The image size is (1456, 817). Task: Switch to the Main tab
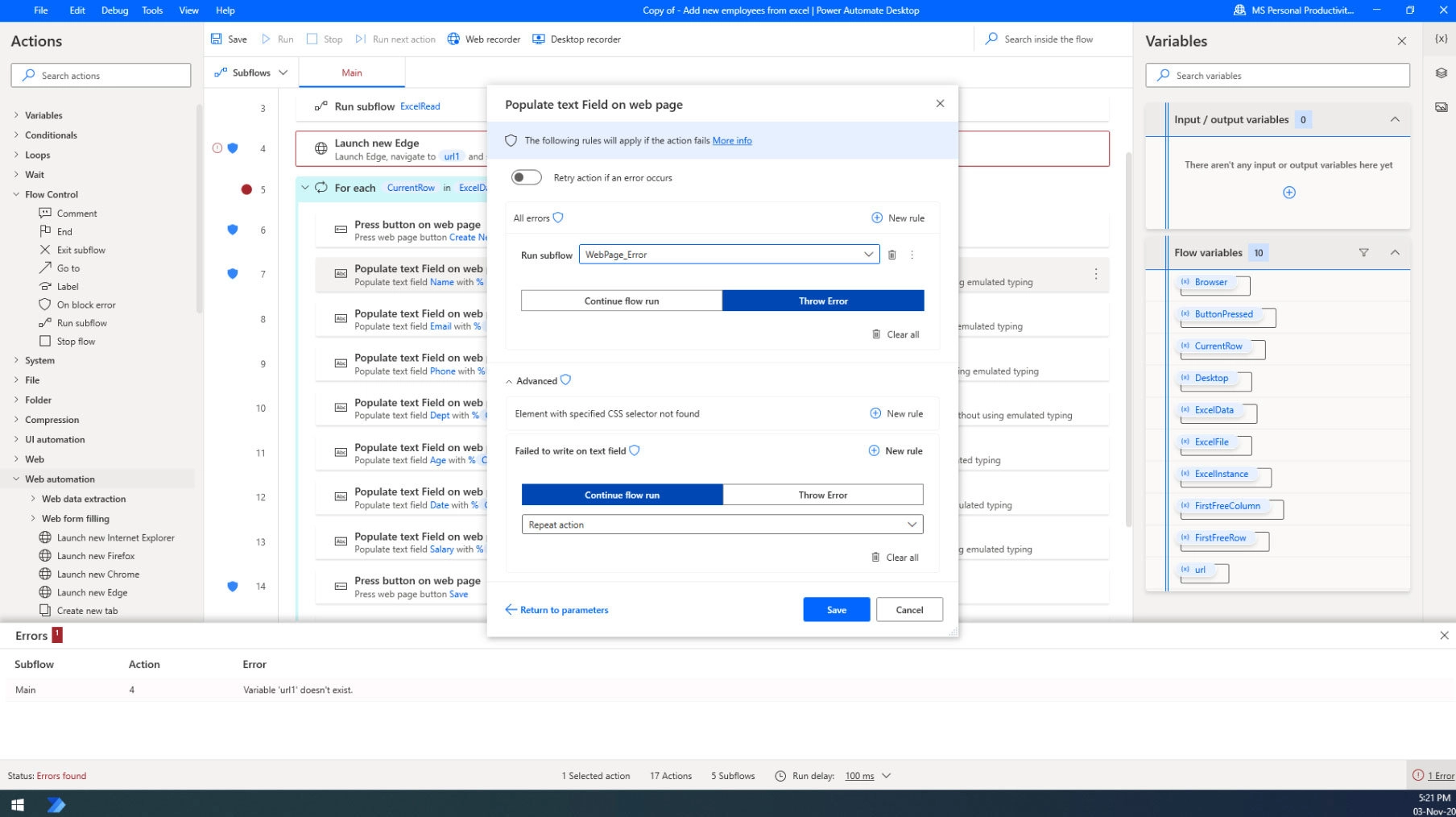click(352, 73)
